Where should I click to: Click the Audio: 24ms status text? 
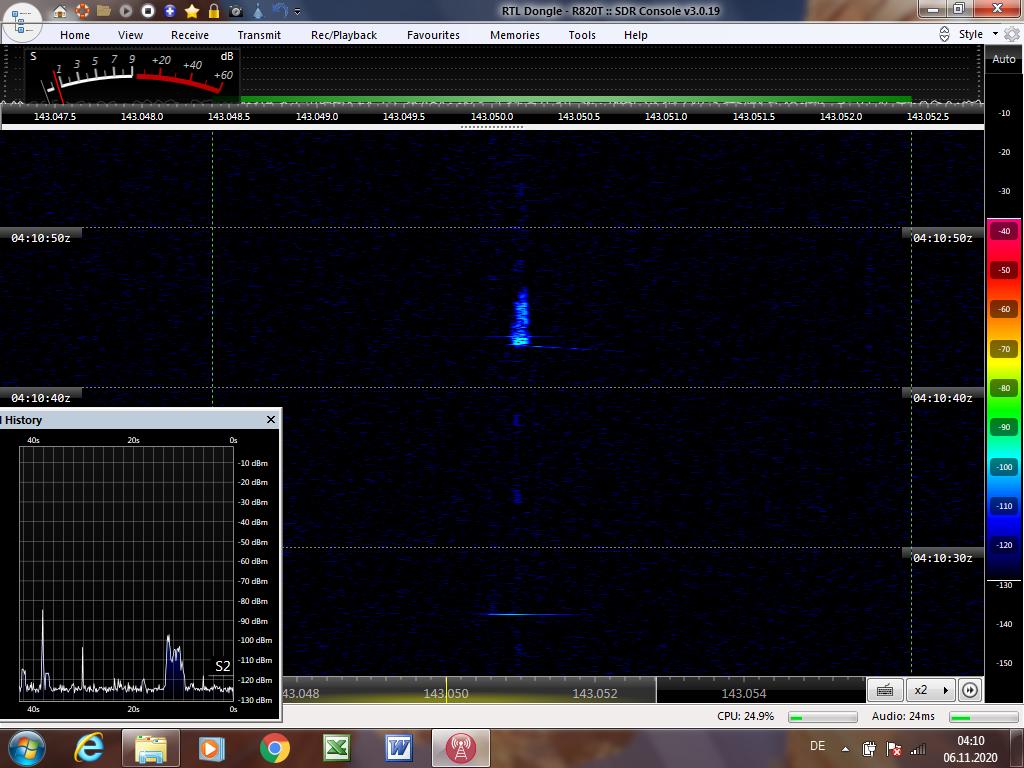coord(903,716)
